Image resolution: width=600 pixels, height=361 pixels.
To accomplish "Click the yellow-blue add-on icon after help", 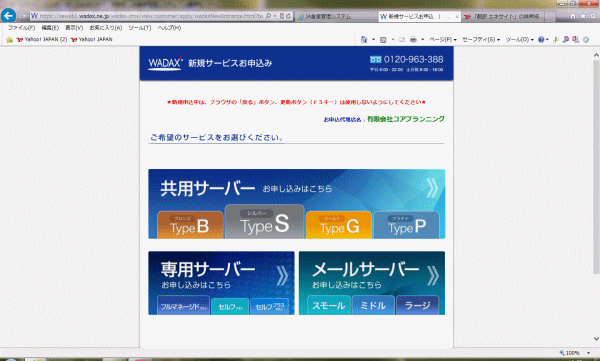I will [556, 39].
